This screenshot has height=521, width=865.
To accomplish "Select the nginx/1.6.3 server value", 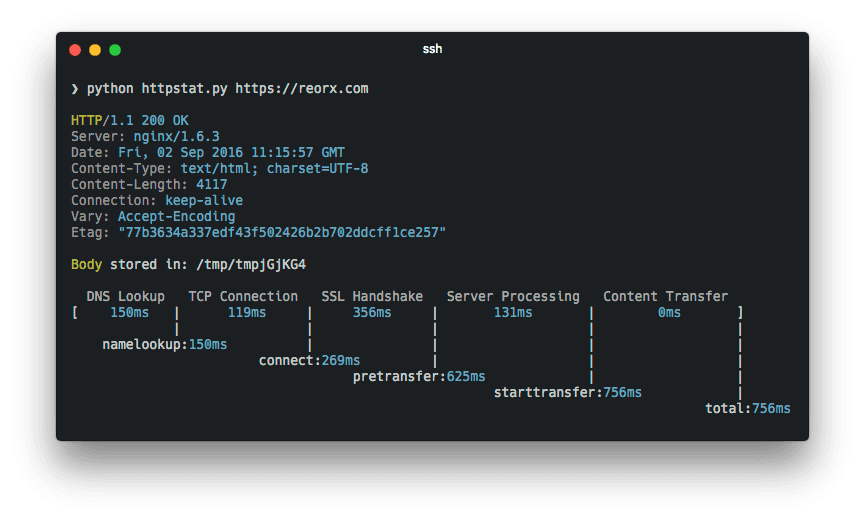I will tap(177, 136).
